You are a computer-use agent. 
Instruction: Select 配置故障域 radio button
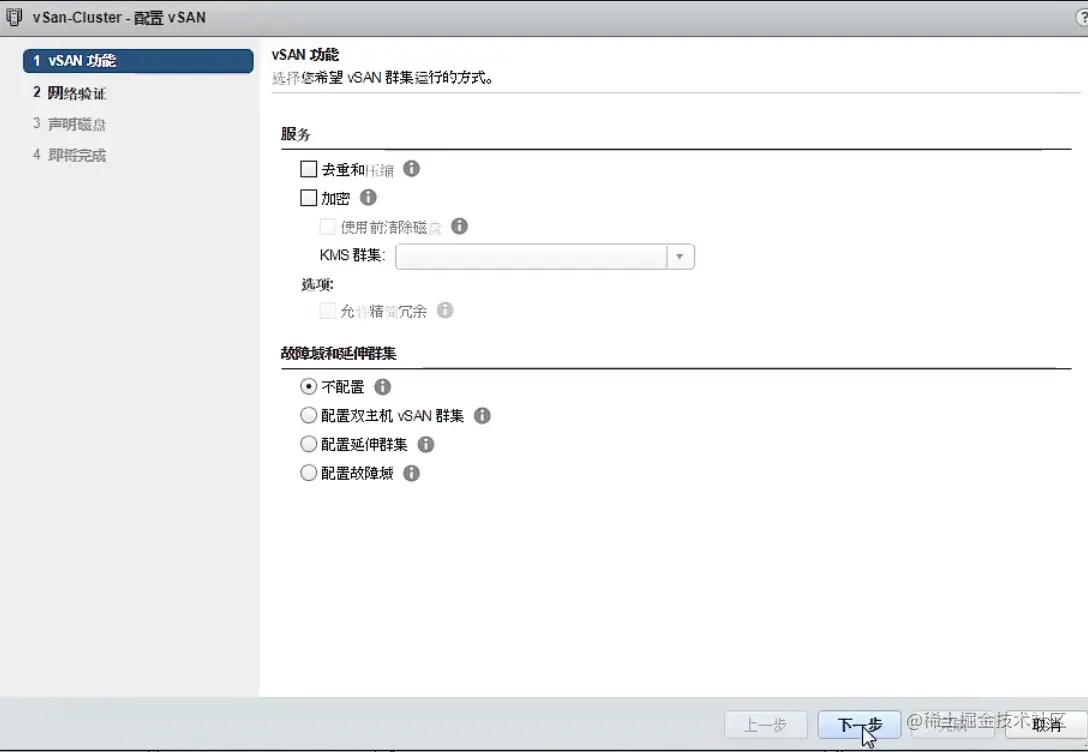point(308,473)
